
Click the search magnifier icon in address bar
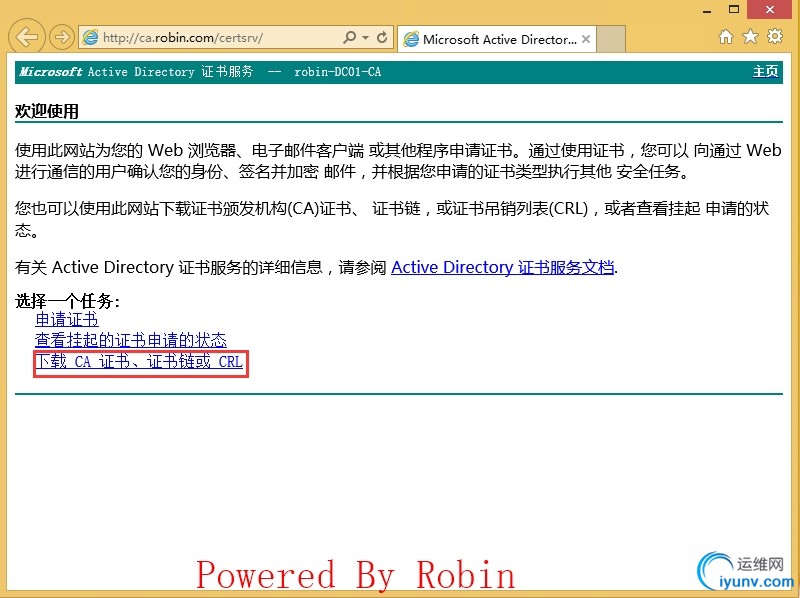(x=350, y=37)
